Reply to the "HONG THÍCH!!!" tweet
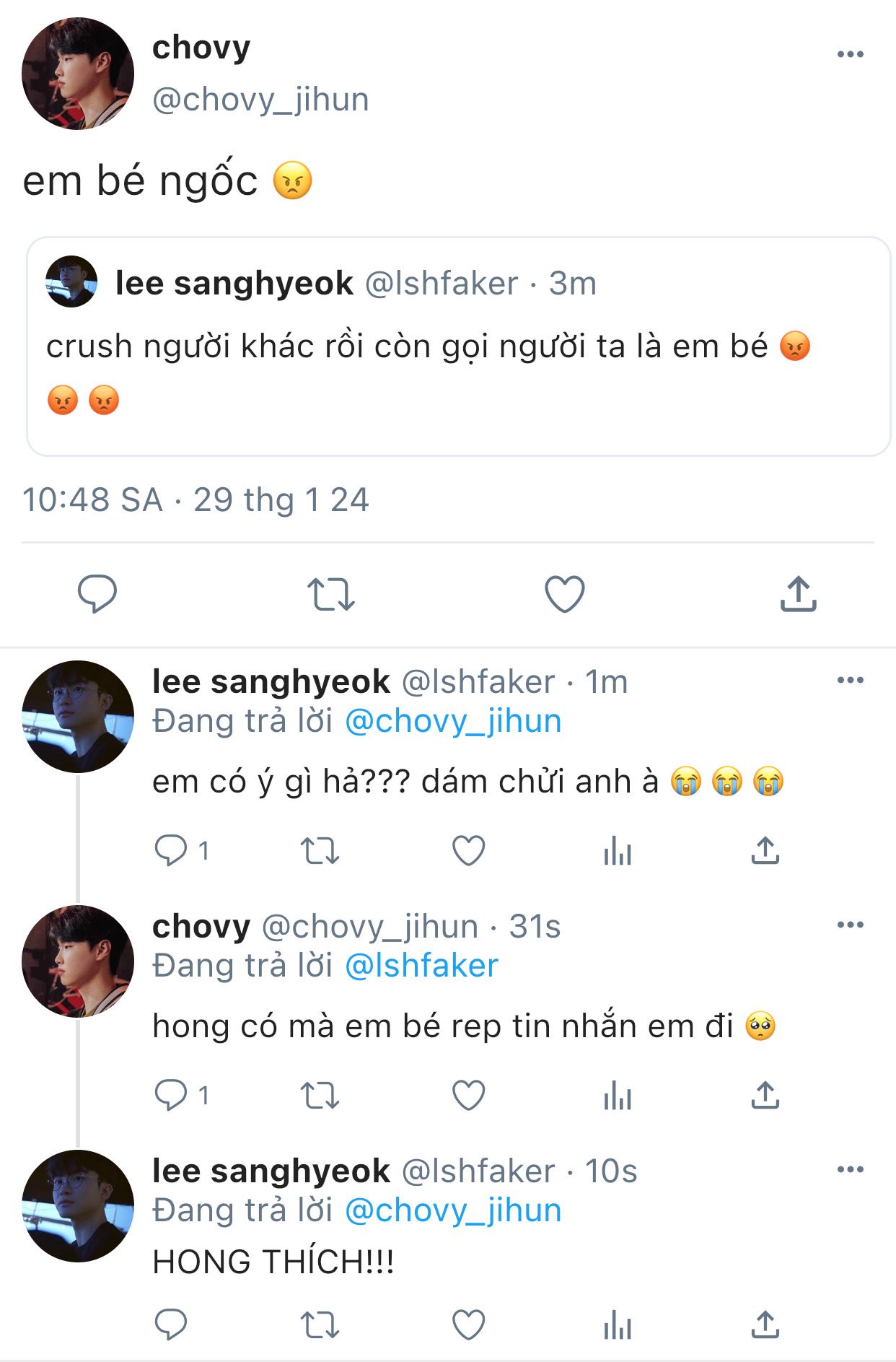This screenshot has height=1362, width=896. 171,1324
